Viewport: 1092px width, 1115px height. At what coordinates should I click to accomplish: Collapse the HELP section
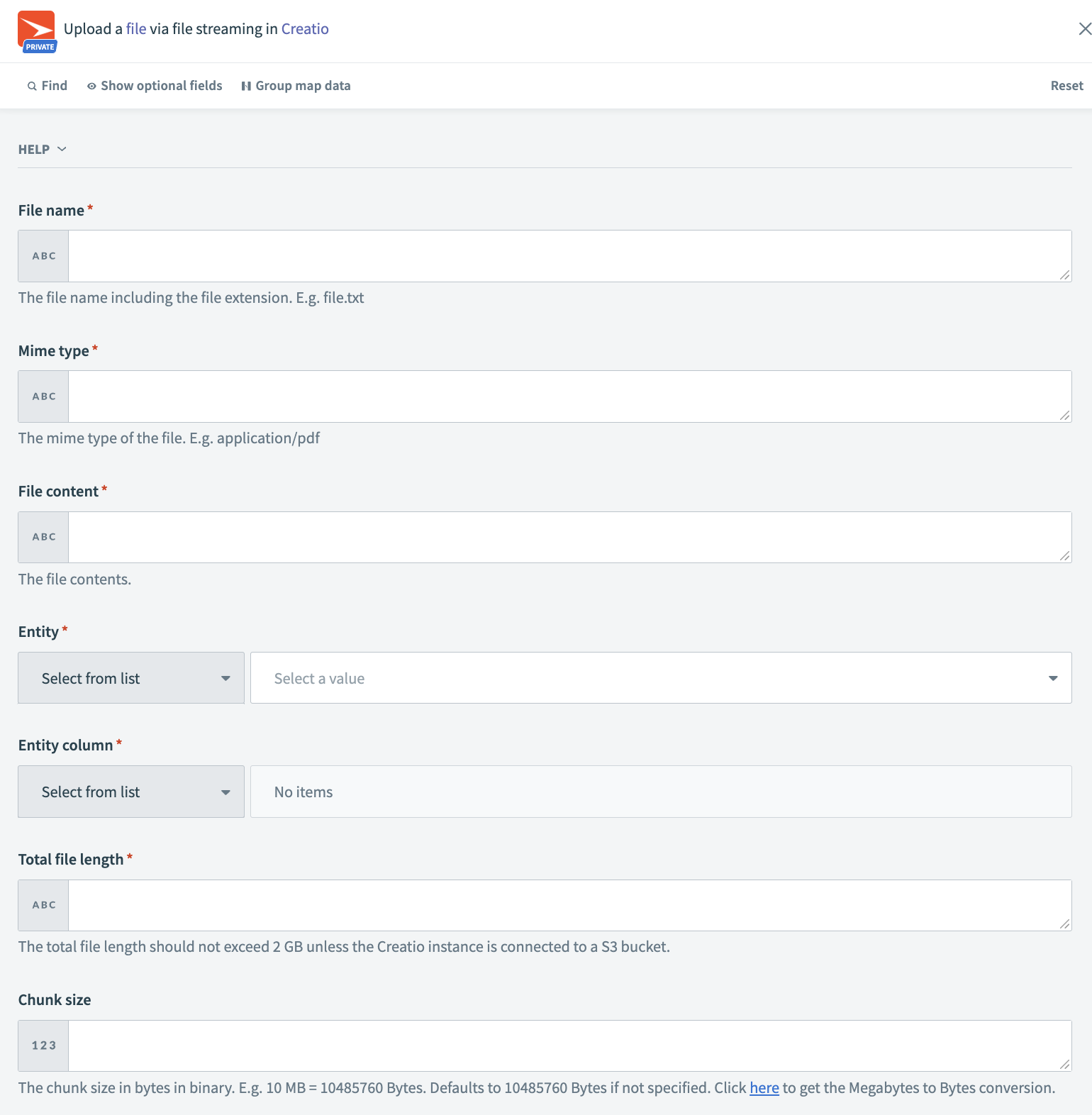[x=43, y=149]
